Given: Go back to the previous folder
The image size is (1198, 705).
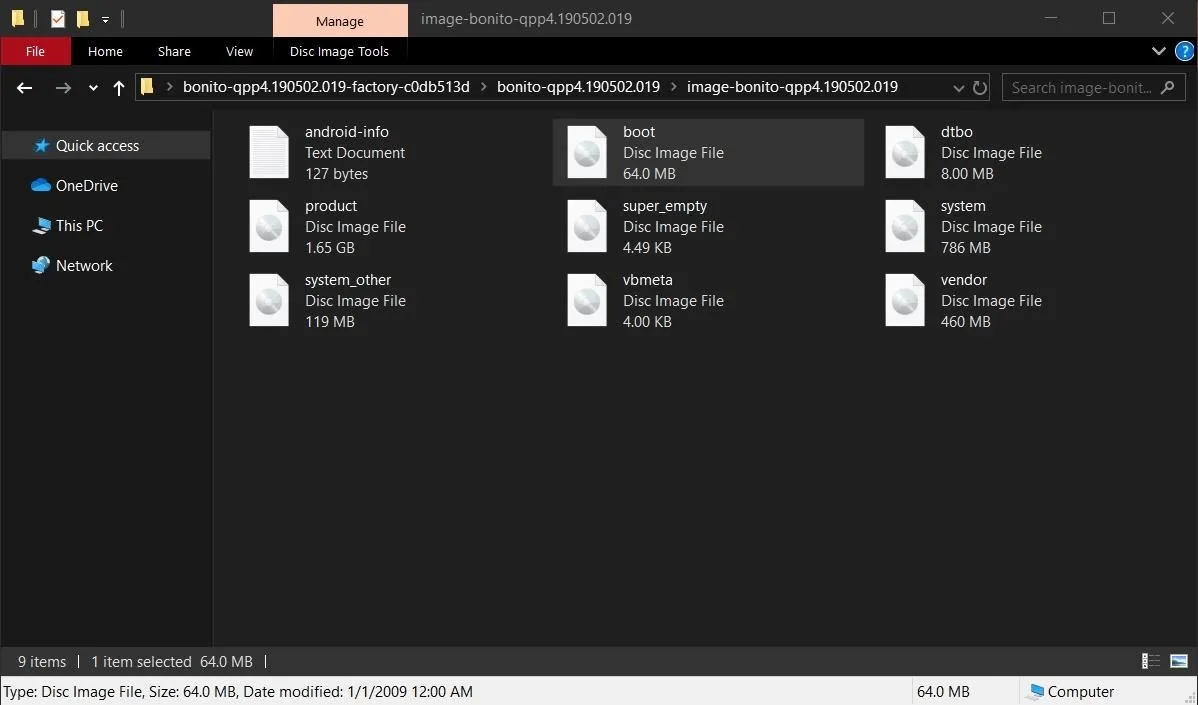Looking at the screenshot, I should [x=24, y=88].
